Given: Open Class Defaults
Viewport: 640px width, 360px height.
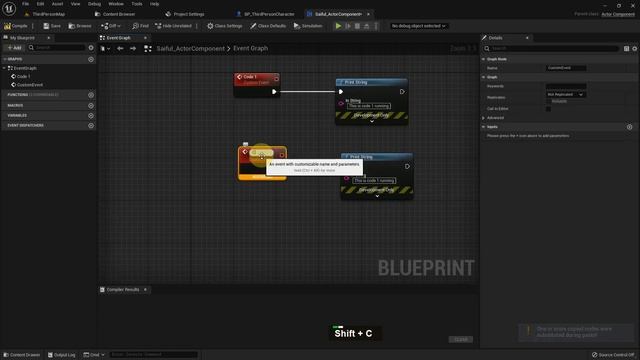Looking at the screenshot, I should coord(268,26).
